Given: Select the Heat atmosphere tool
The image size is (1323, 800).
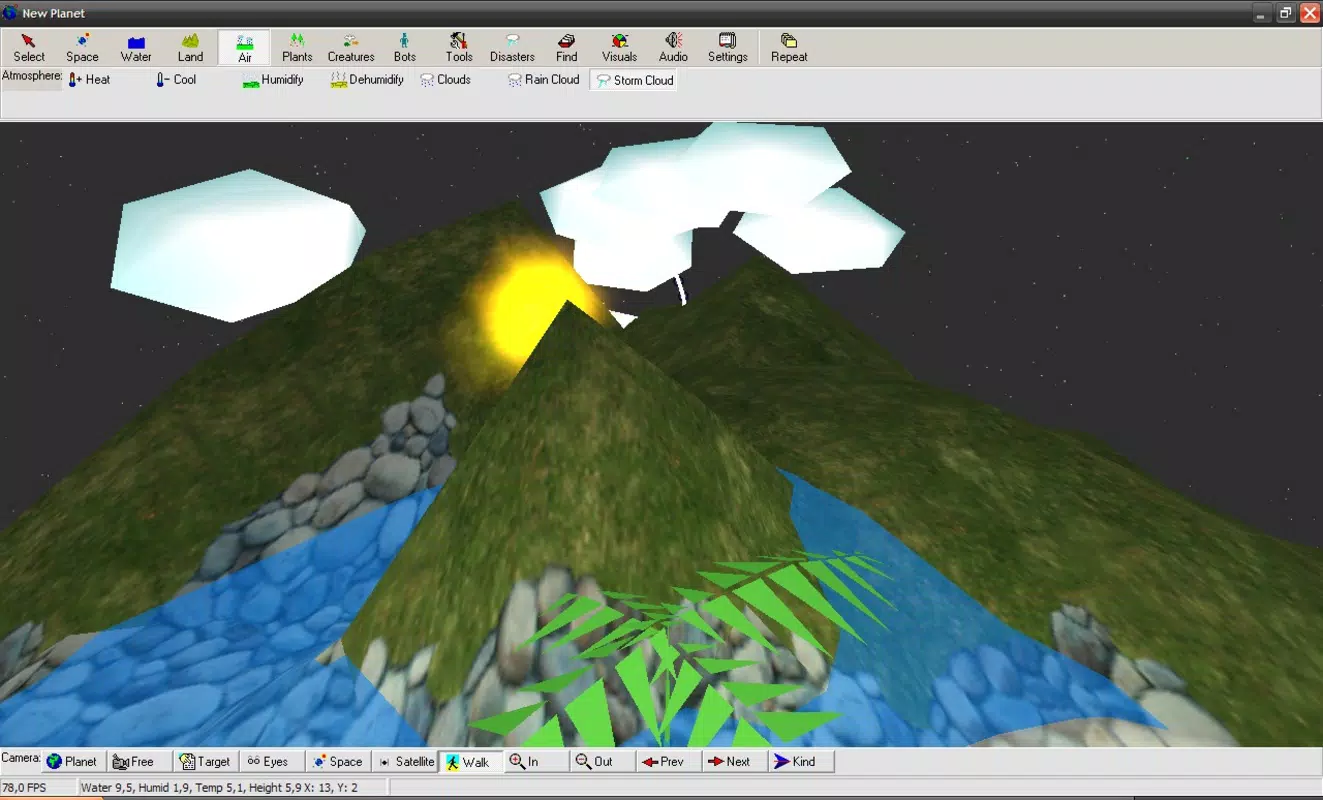Looking at the screenshot, I should pos(89,80).
